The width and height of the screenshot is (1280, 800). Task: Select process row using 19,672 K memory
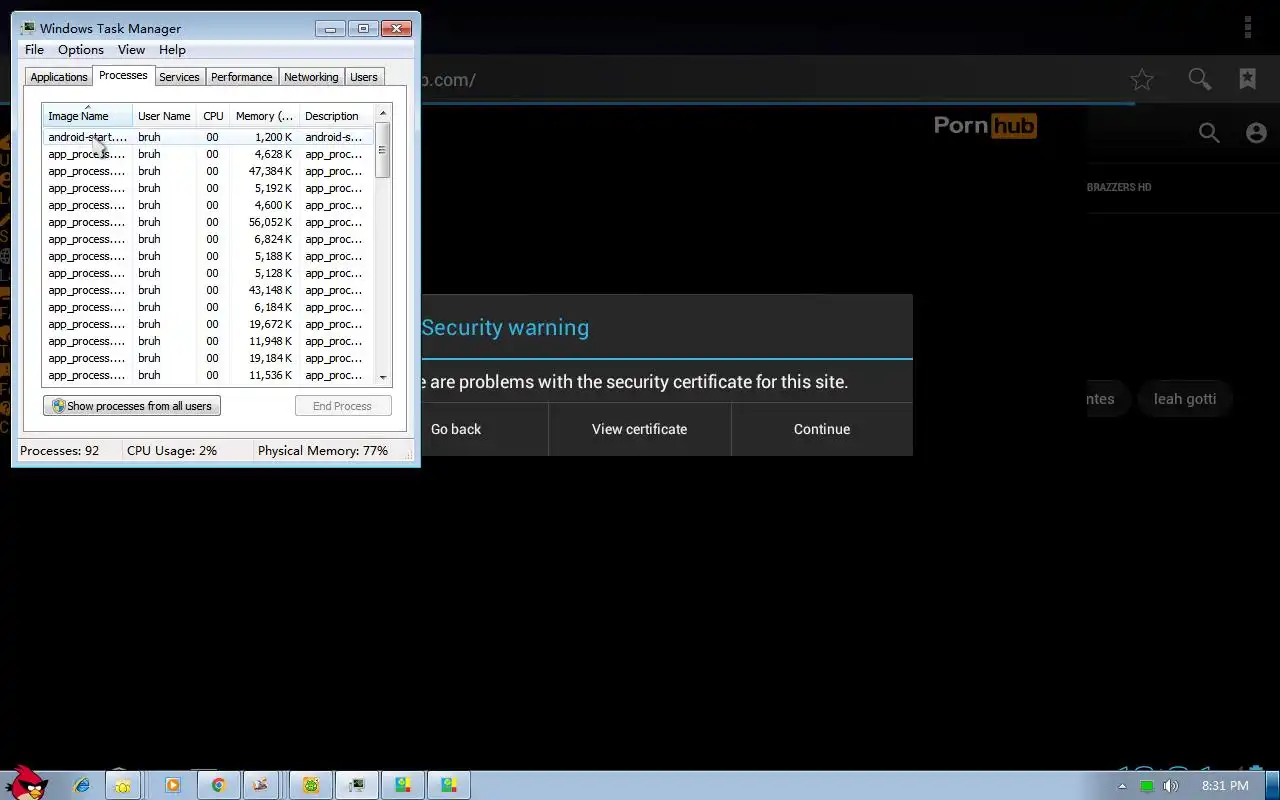coord(208,324)
